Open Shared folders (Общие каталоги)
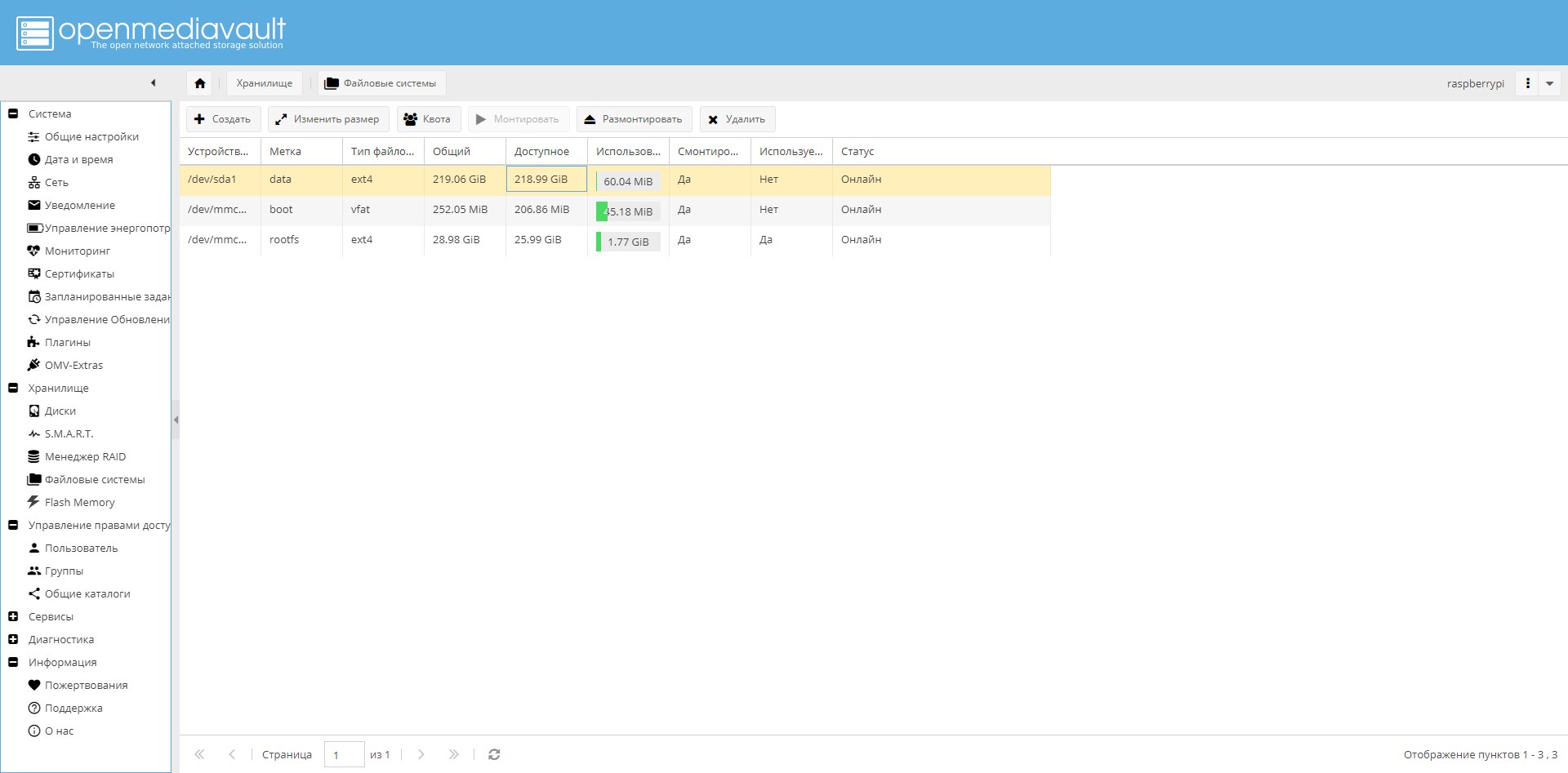Image resolution: width=1568 pixels, height=773 pixels. pyautogui.click(x=87, y=594)
